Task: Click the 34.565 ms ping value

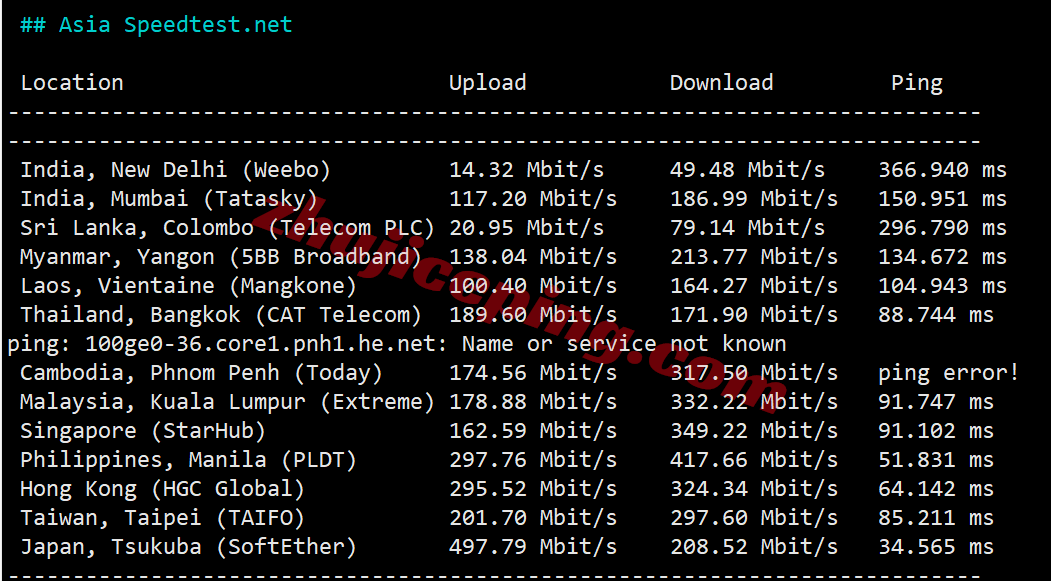Action: pos(935,547)
